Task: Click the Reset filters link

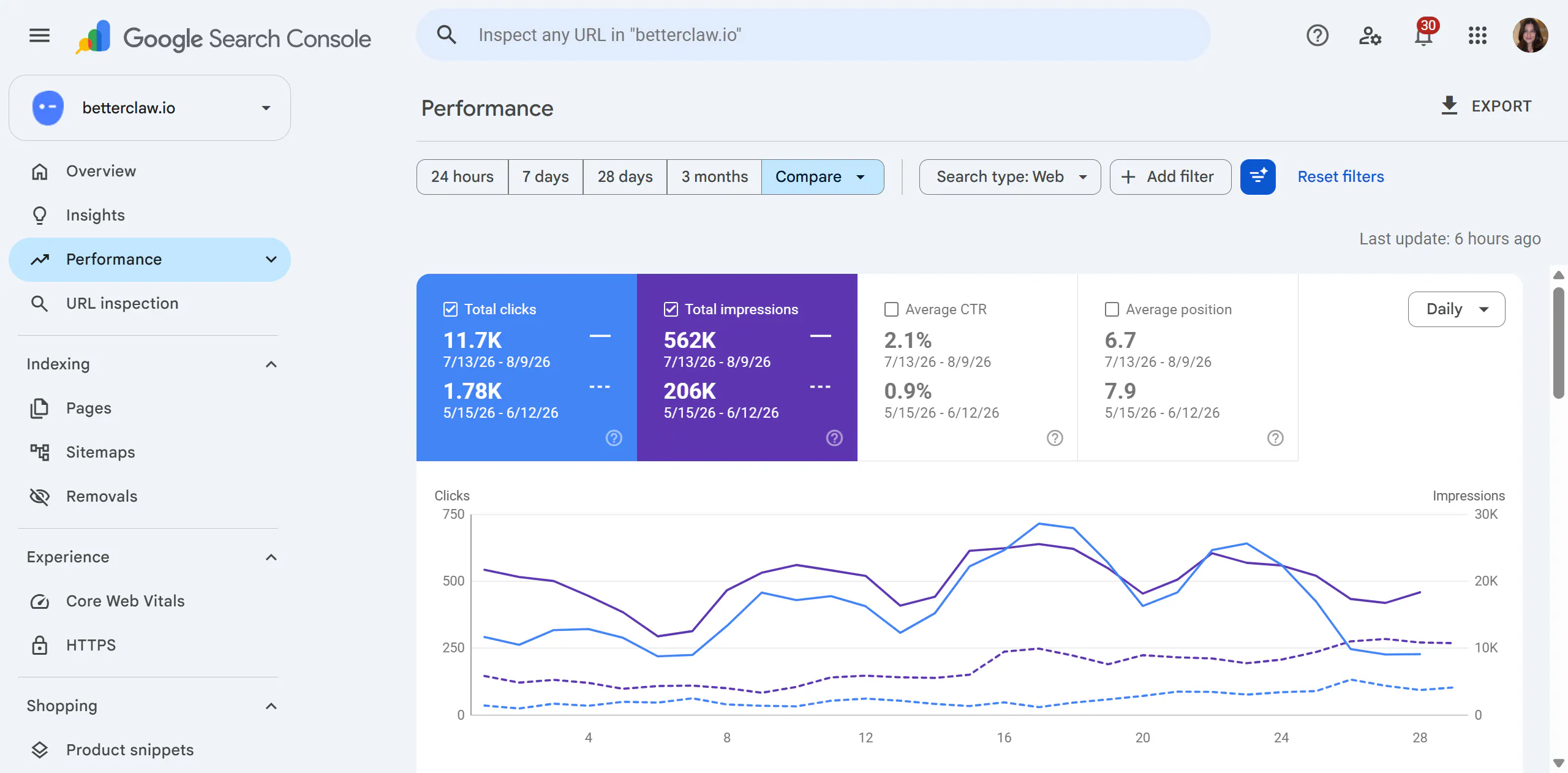Action: (x=1341, y=177)
